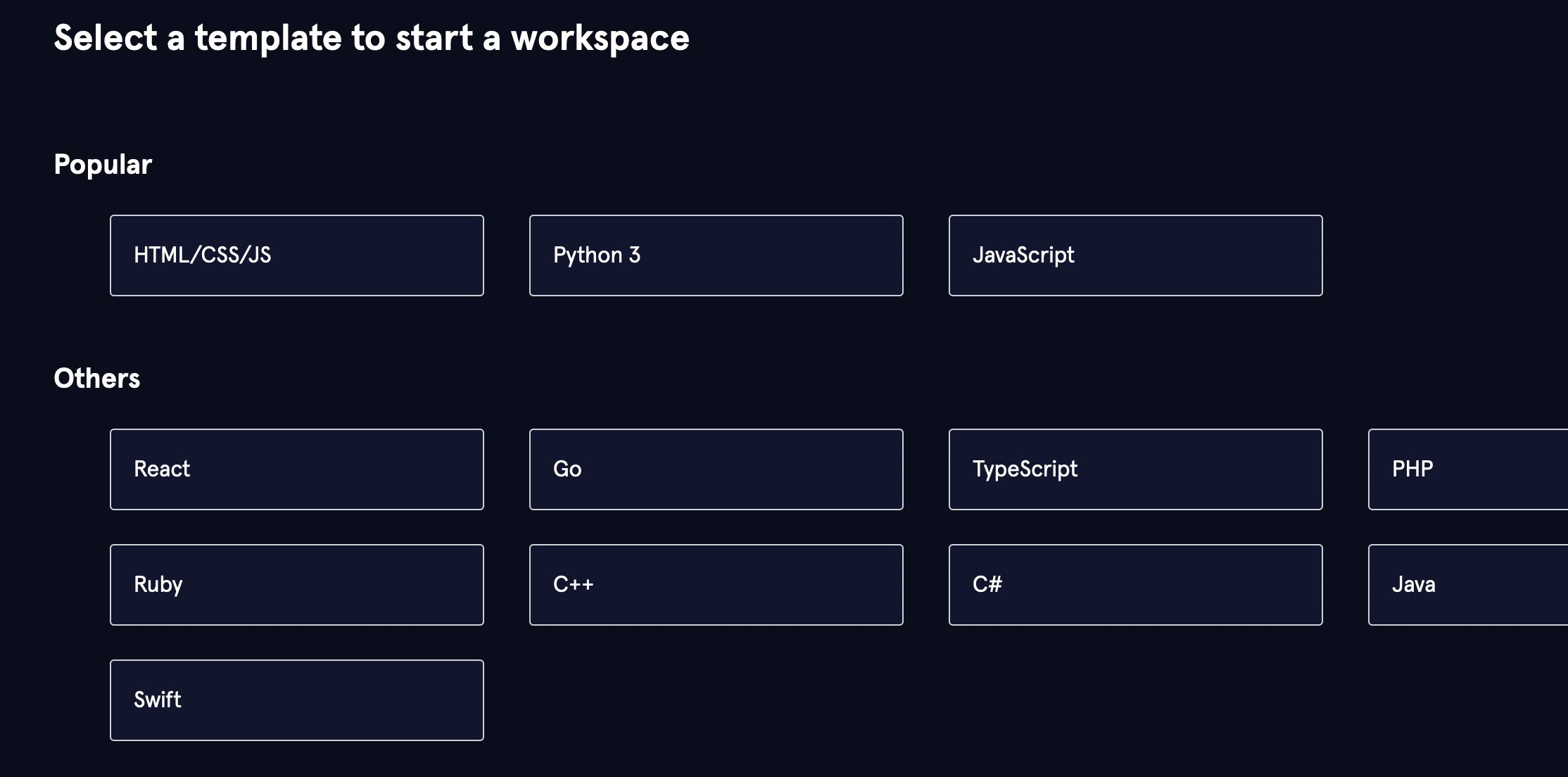The height and width of the screenshot is (777, 1568).
Task: Choose the HTML/CSS/JS template
Action: [296, 255]
